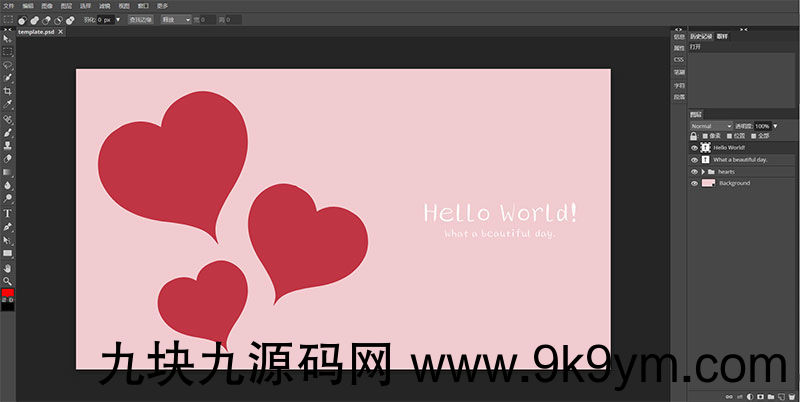Choose the replace-selection mode icon
800x402 pixels.
pyautogui.click(x=22, y=20)
